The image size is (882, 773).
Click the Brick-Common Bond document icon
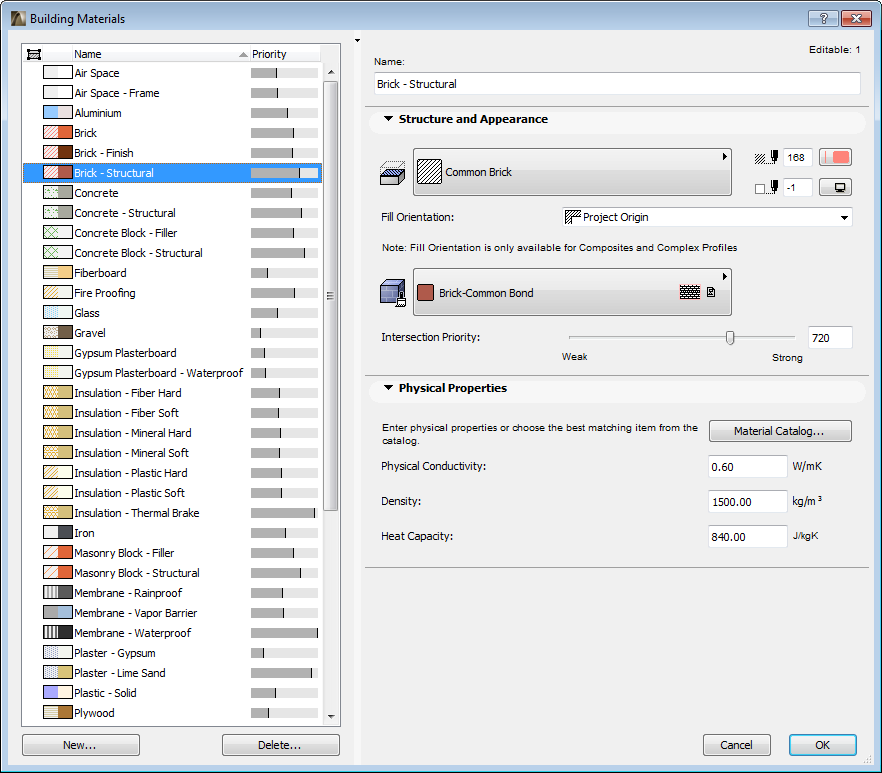tap(711, 292)
